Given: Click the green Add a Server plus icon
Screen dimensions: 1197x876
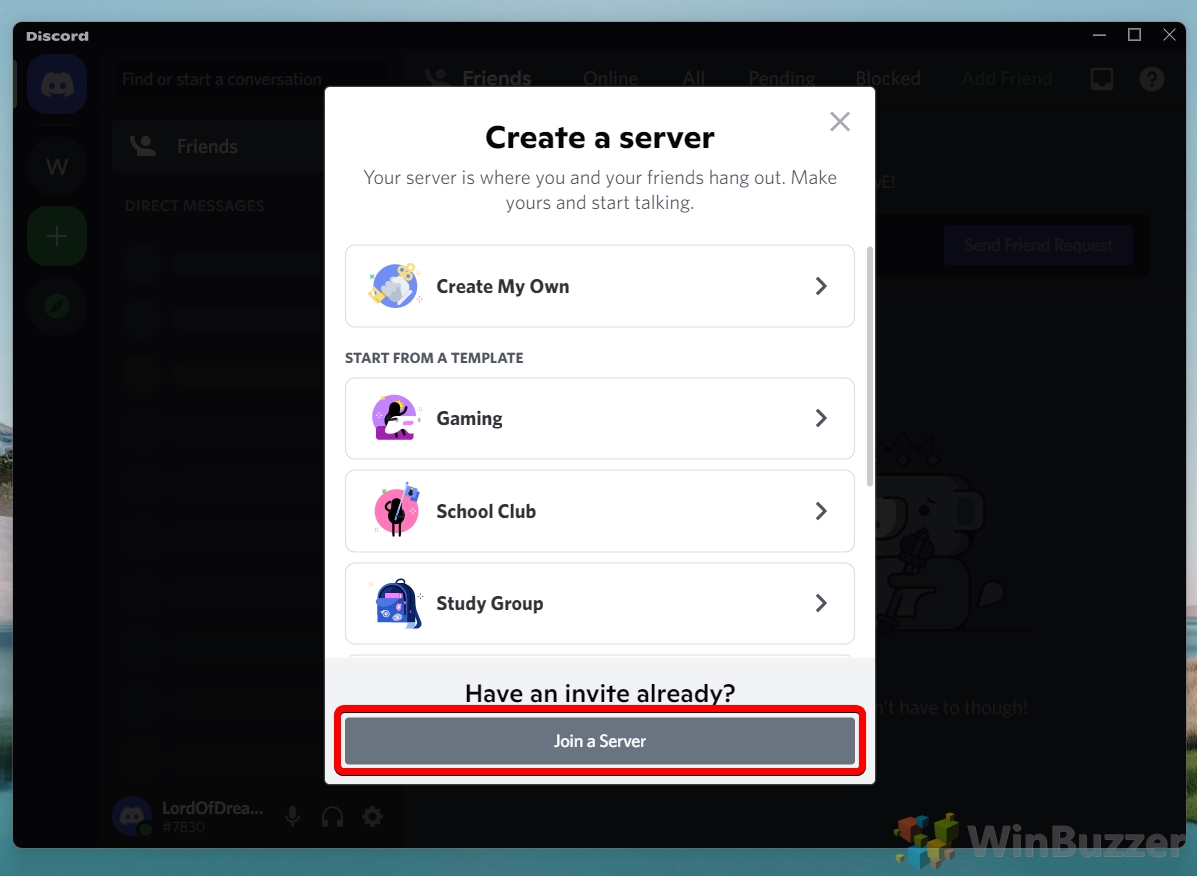Looking at the screenshot, I should (x=56, y=236).
